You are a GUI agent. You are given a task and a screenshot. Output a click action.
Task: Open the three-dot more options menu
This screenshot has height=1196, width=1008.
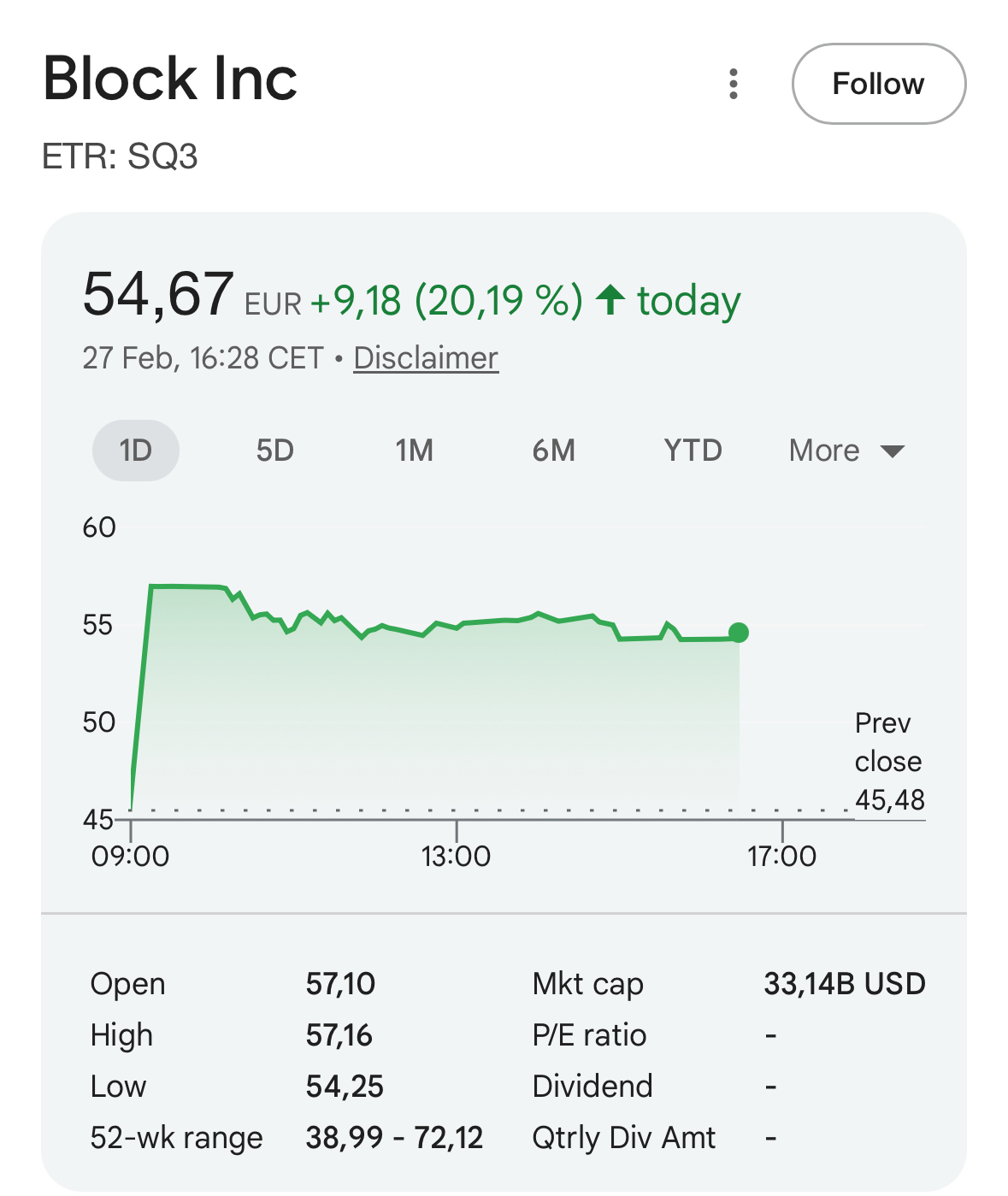[733, 84]
